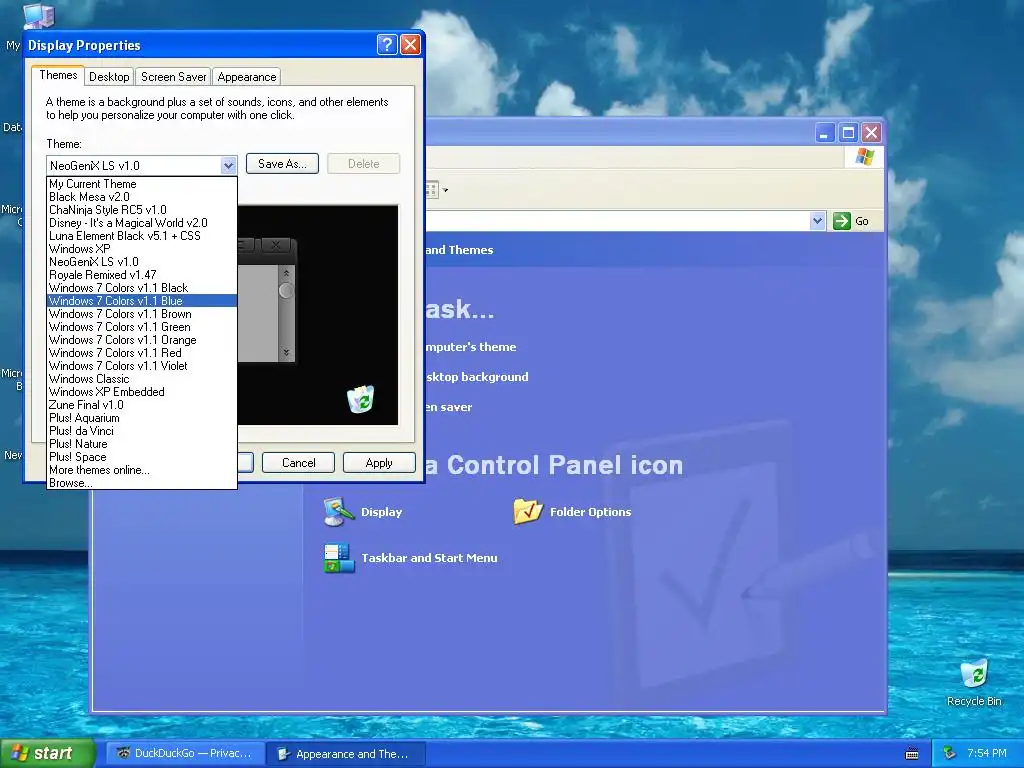Click the Save As... button
The width and height of the screenshot is (1024, 768).
point(282,164)
